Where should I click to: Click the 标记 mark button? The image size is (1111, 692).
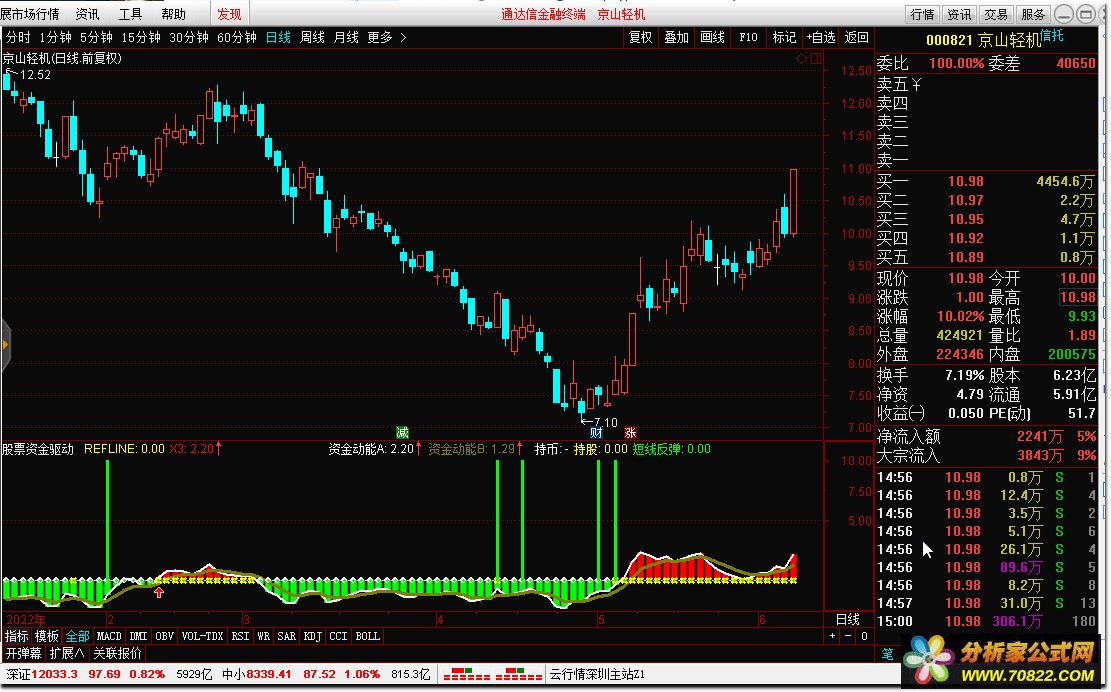tap(784, 38)
